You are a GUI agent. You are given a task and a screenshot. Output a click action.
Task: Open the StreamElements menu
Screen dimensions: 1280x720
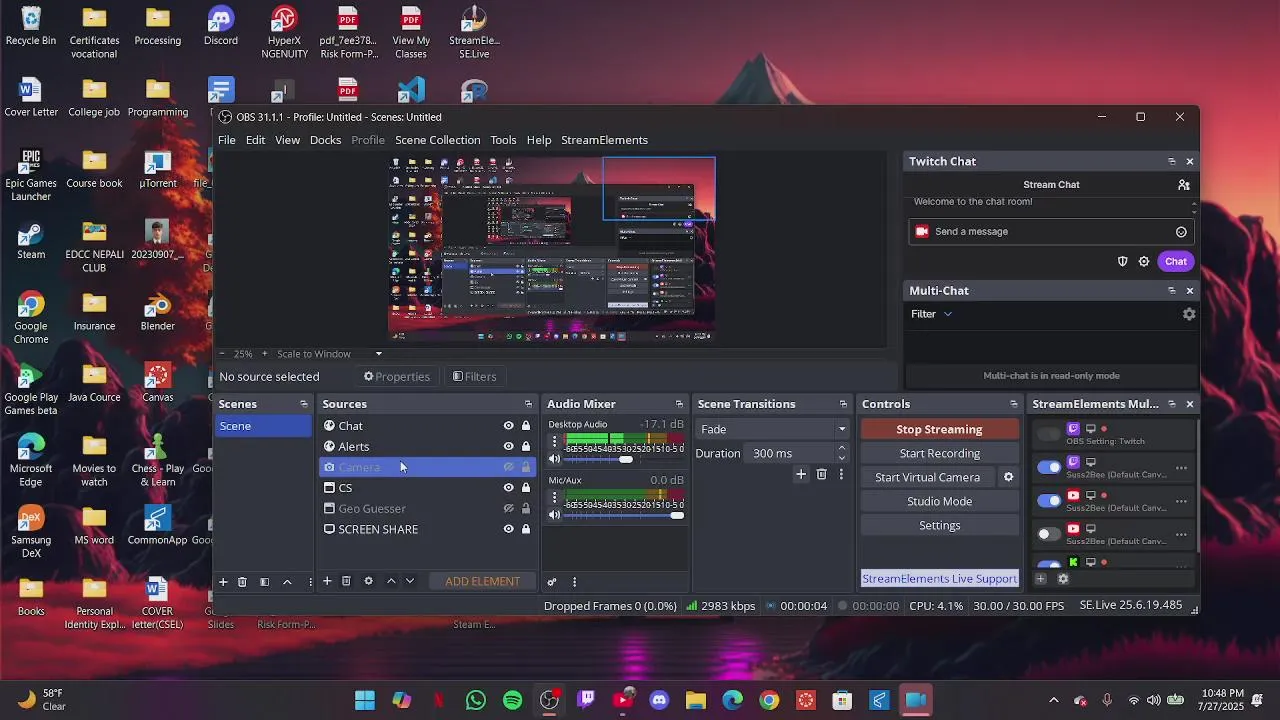(x=604, y=140)
